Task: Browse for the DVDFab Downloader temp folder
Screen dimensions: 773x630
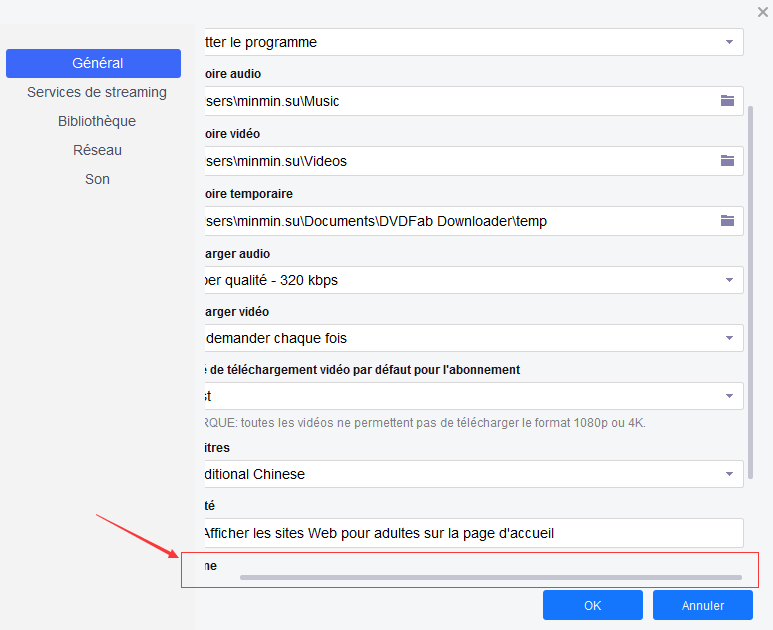Action: [x=727, y=221]
